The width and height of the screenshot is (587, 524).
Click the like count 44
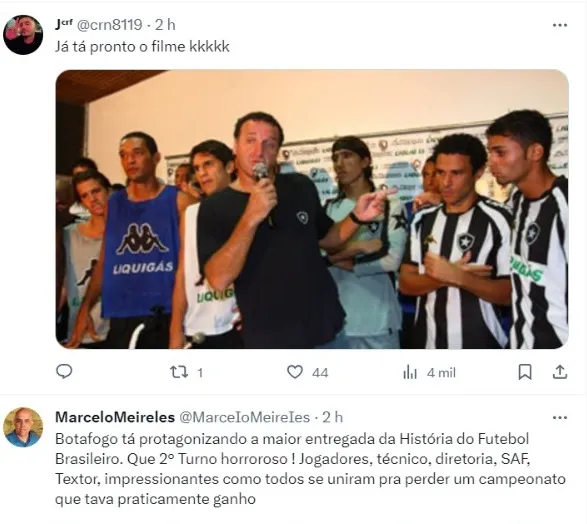pyautogui.click(x=320, y=373)
